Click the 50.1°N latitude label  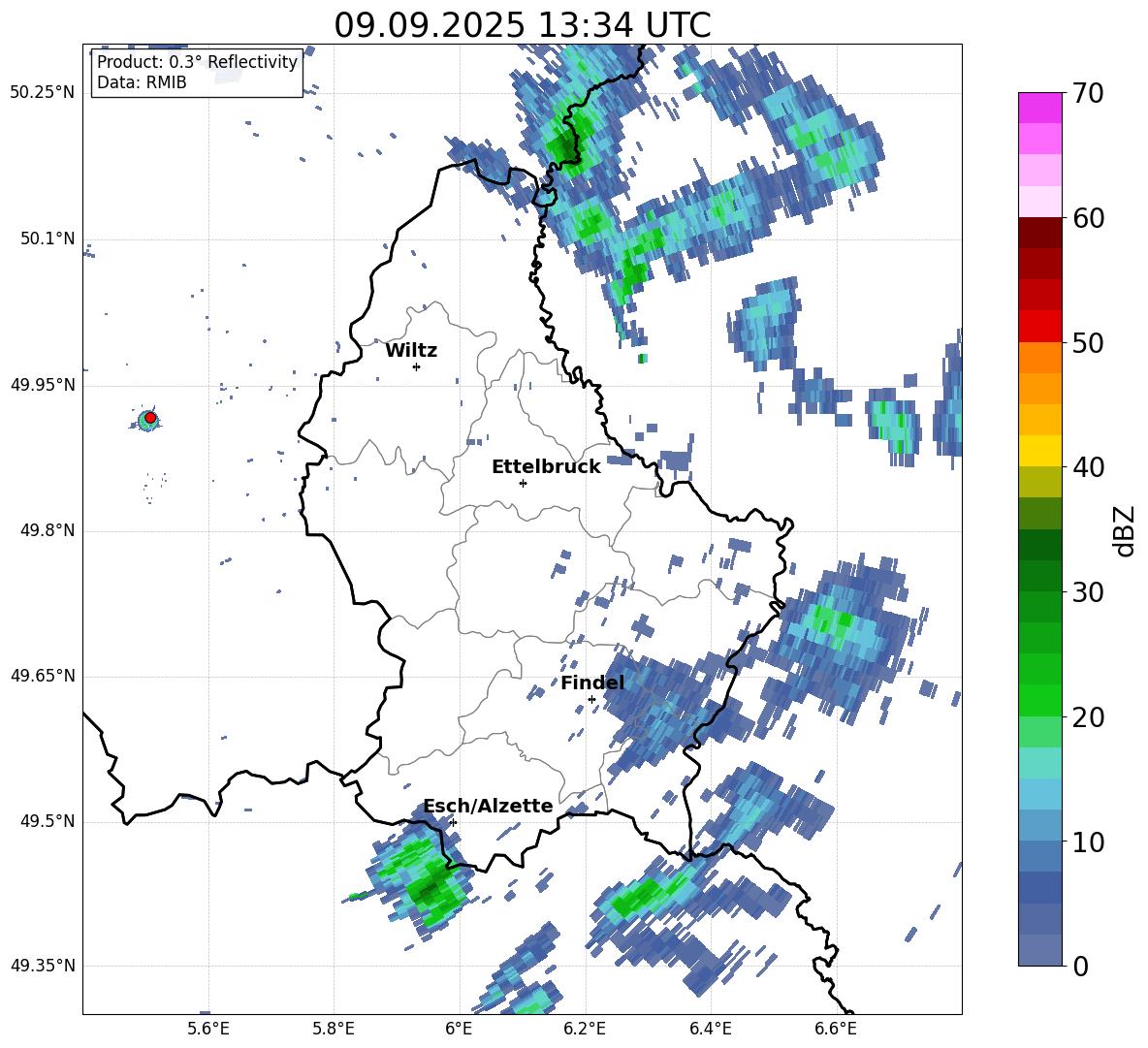(x=48, y=238)
